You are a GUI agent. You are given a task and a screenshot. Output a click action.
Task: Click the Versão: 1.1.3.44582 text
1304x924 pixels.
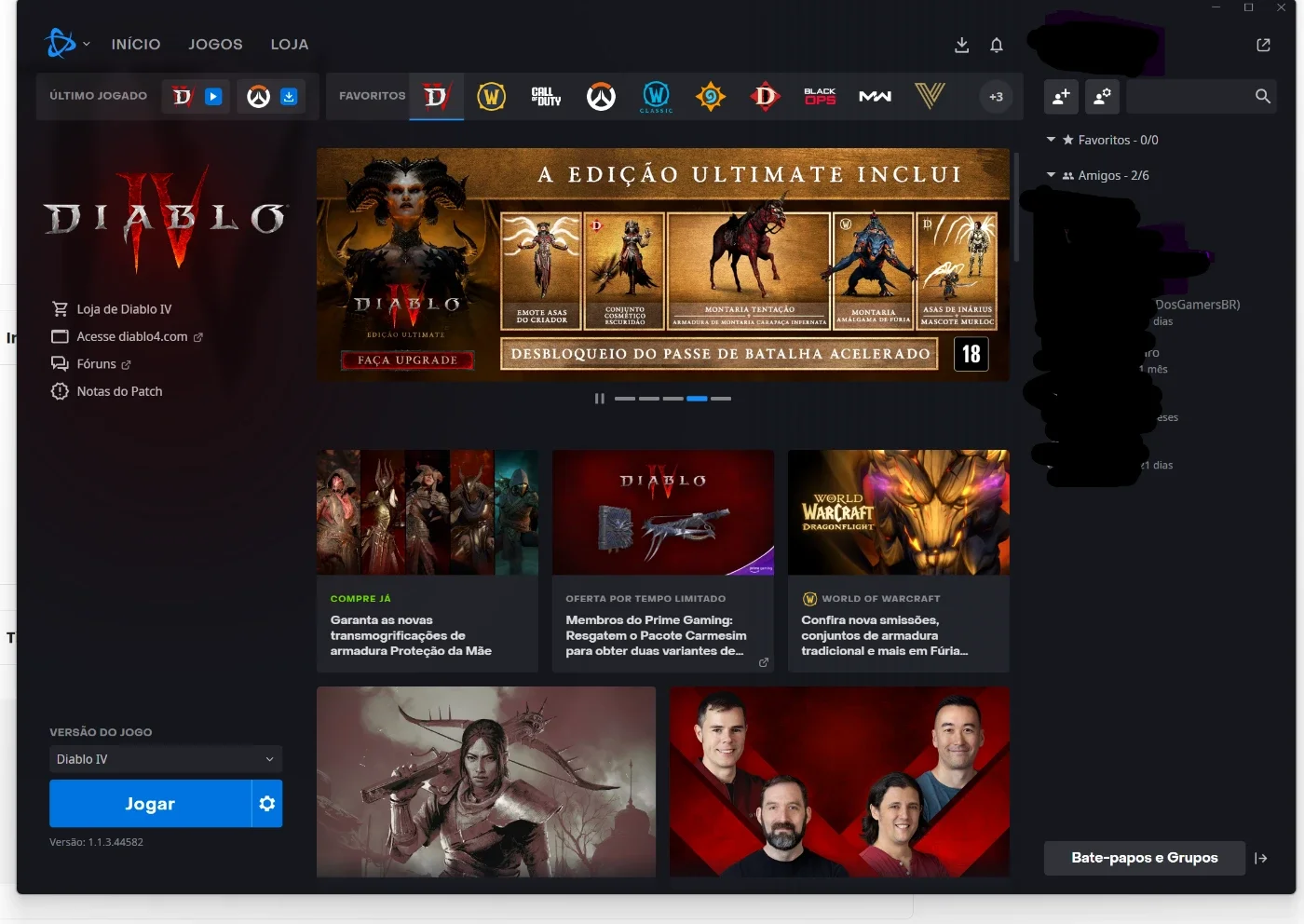pos(97,842)
